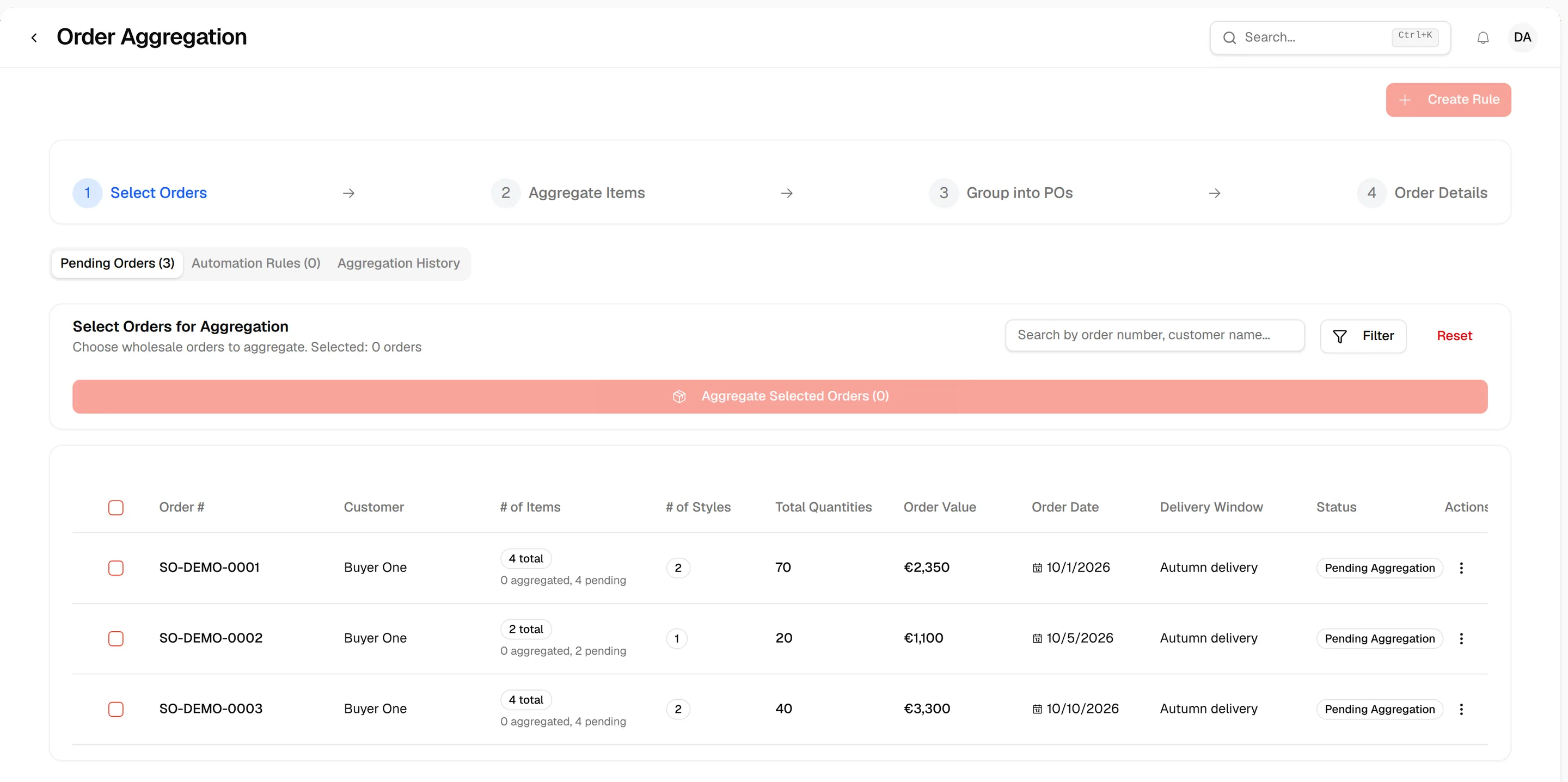1568x782 pixels.
Task: Click step 3 circle for Group into POs
Action: click(x=944, y=193)
